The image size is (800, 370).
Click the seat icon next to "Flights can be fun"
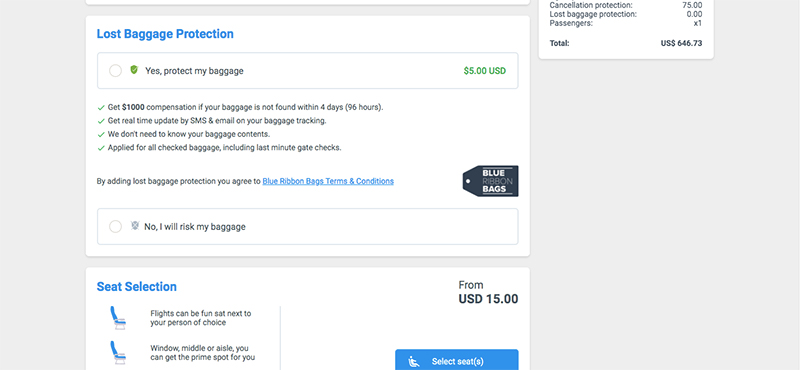pos(118,317)
